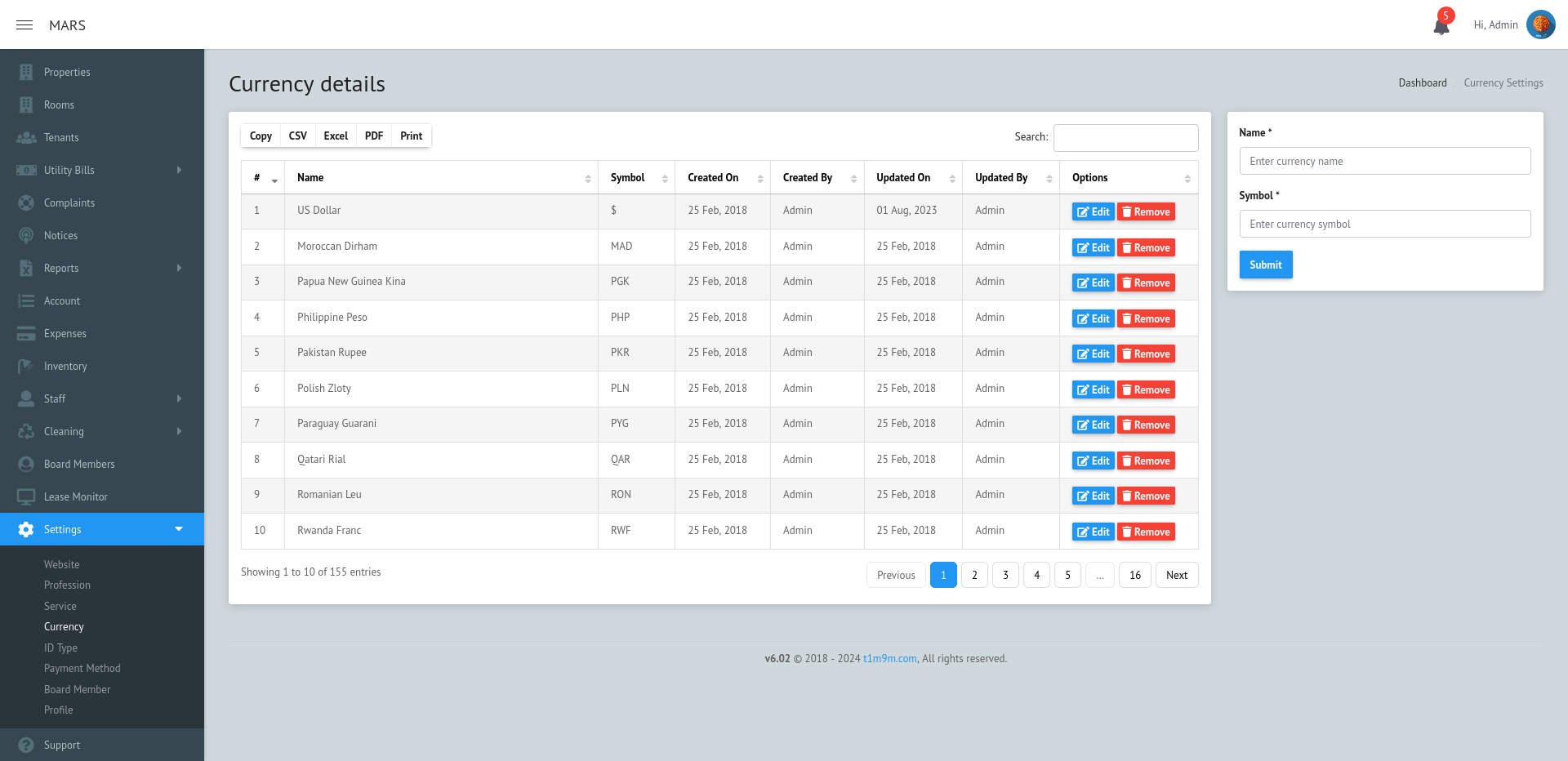Image resolution: width=1568 pixels, height=761 pixels.
Task: Open Properties in the sidebar
Action: pyautogui.click(x=102, y=72)
